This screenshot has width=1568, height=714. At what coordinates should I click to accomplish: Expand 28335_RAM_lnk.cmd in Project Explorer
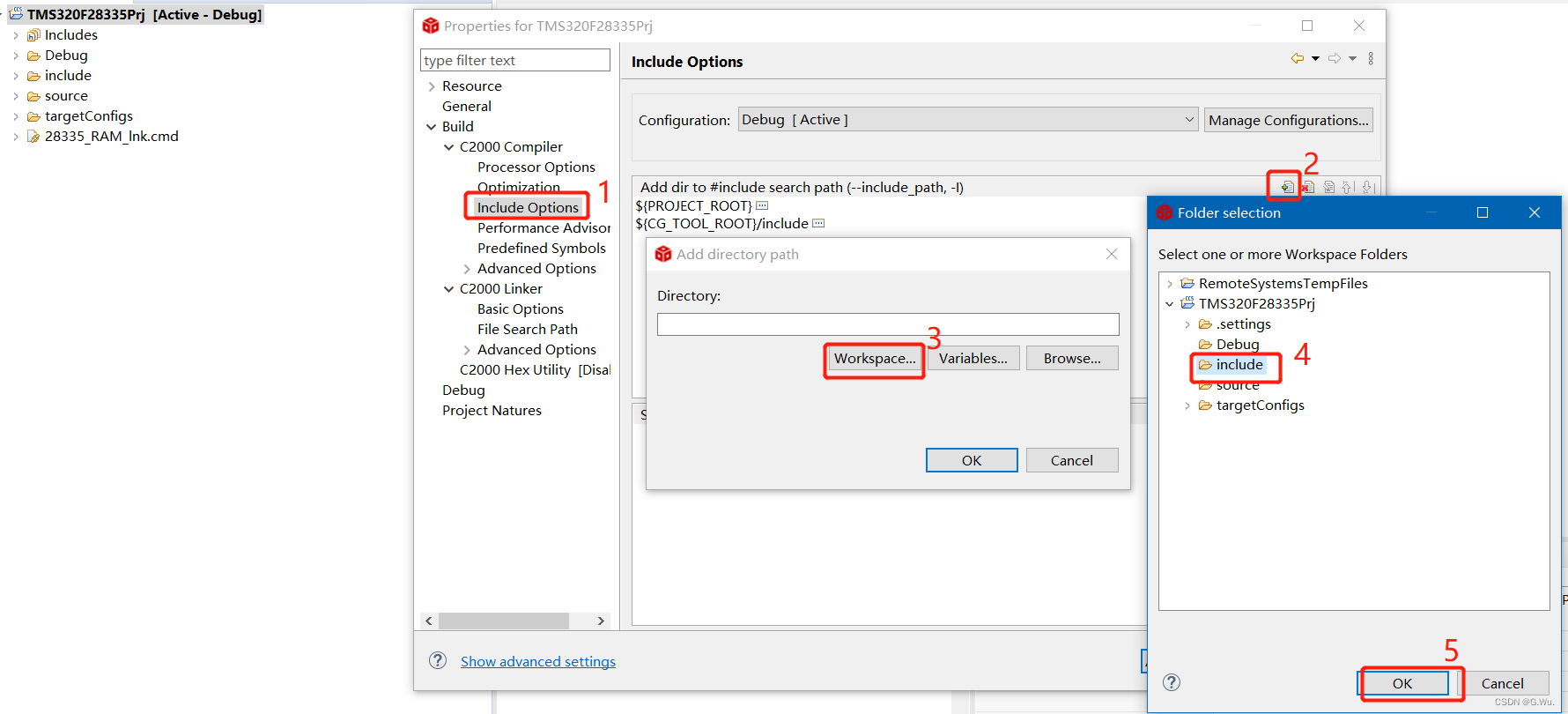pyautogui.click(x=16, y=137)
